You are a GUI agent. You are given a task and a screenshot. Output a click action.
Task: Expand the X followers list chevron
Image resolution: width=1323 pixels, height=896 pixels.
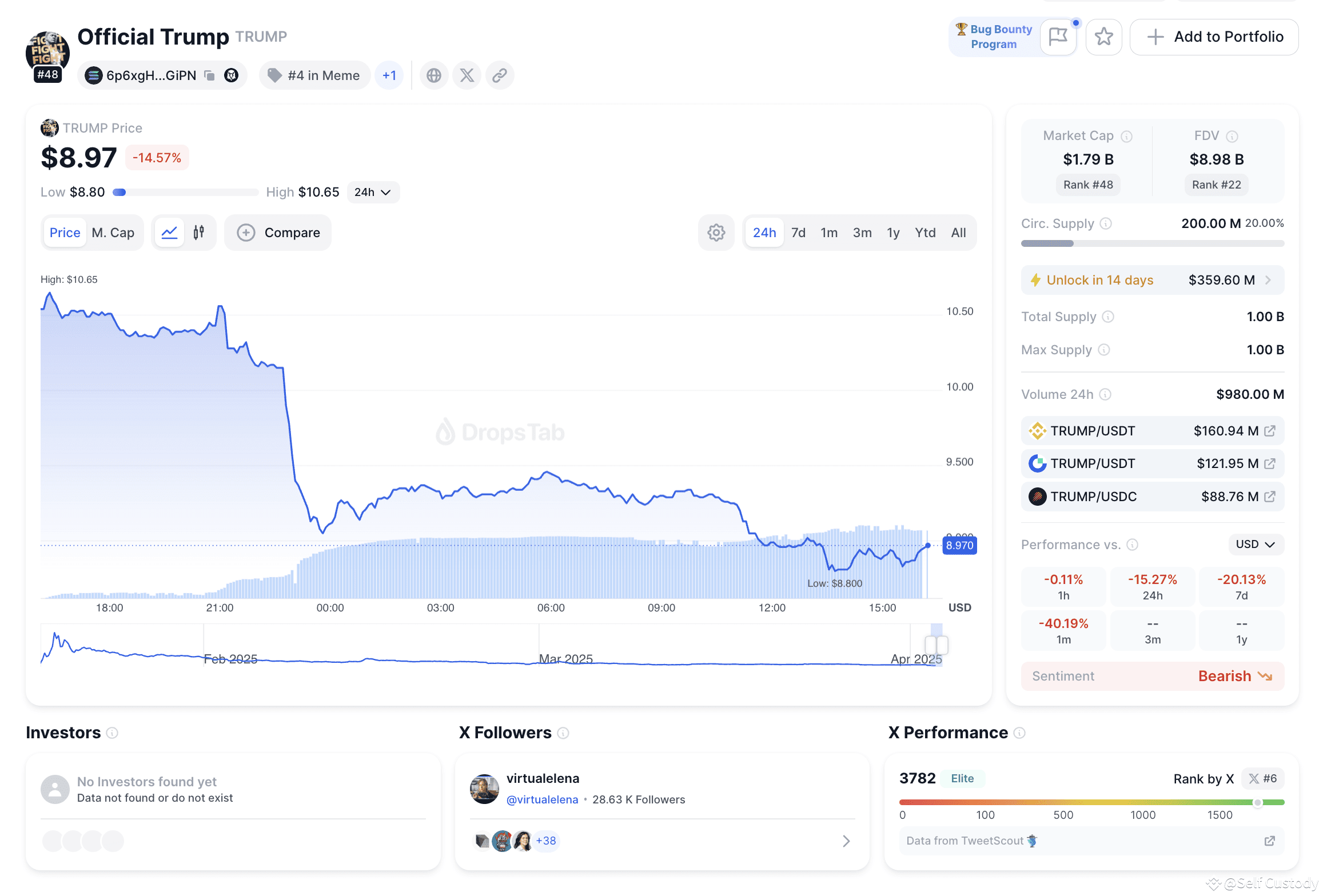847,841
